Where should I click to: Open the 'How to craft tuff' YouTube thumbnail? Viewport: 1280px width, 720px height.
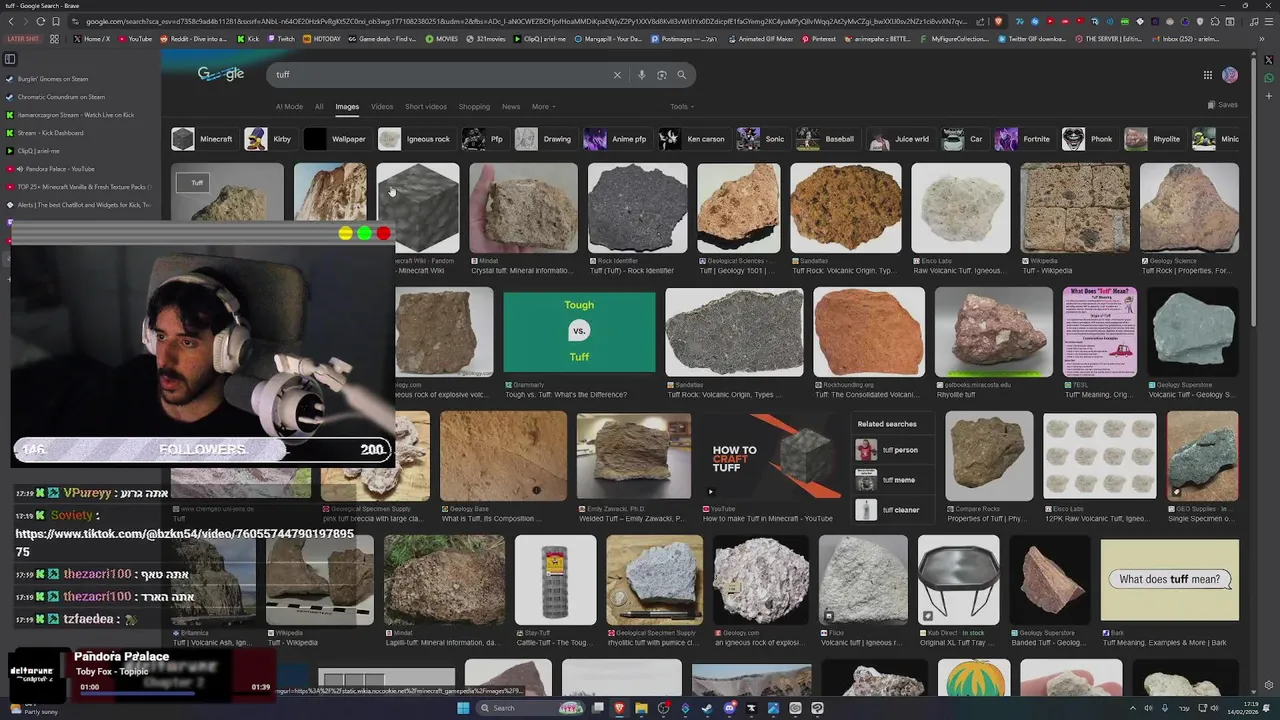771,455
